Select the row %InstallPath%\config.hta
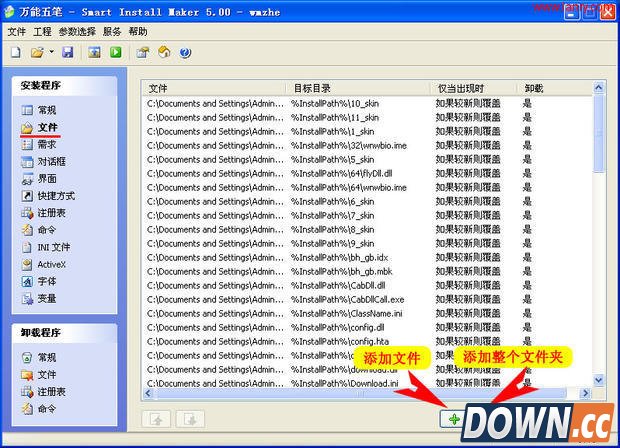 pos(368,341)
